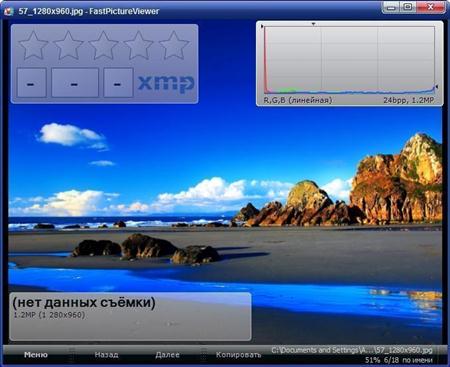Viewport: 450px width, 367px height.
Task: Click the third dash box beside xmp
Action: (118, 83)
